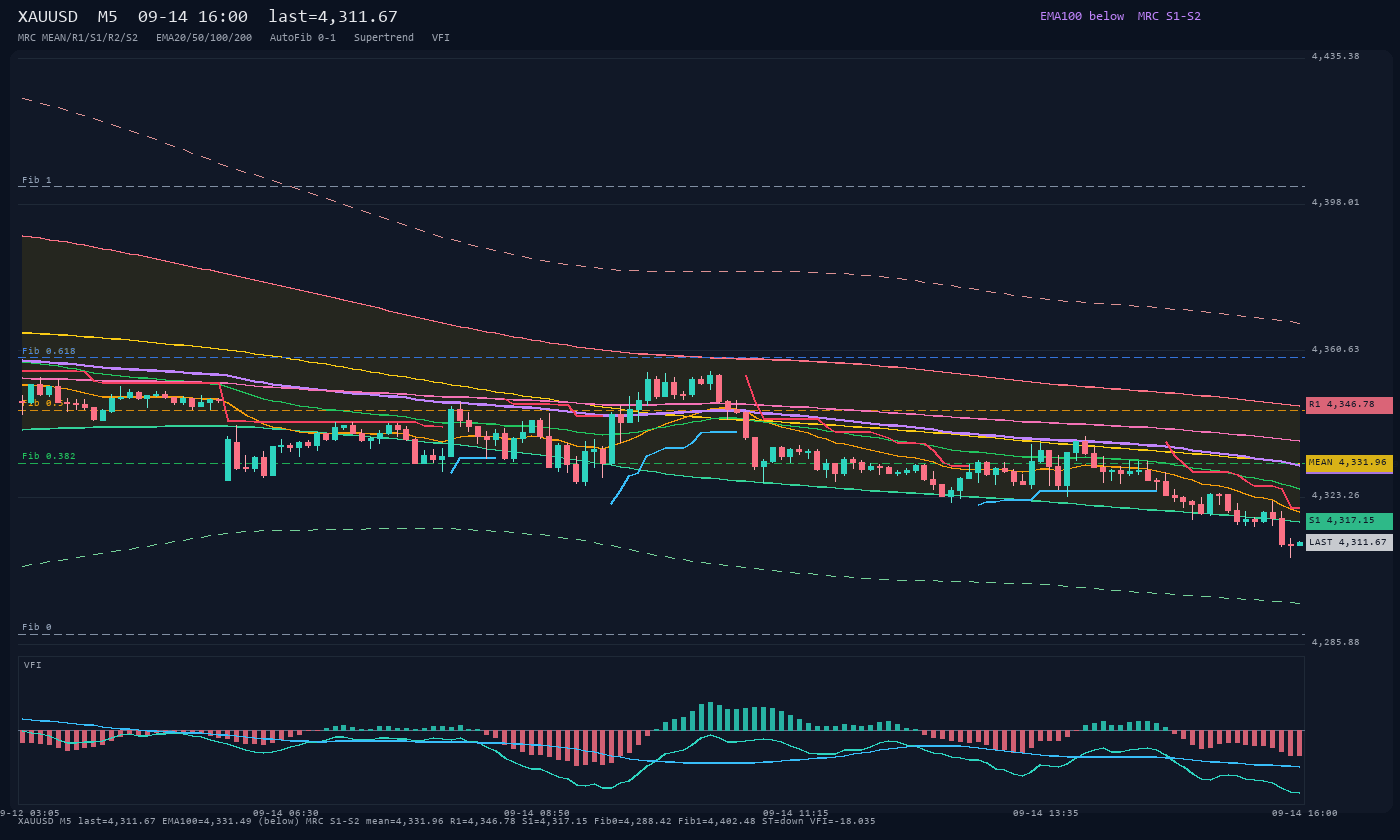Click the 4,285.88 price axis label
1400x840 pixels.
click(x=1335, y=642)
